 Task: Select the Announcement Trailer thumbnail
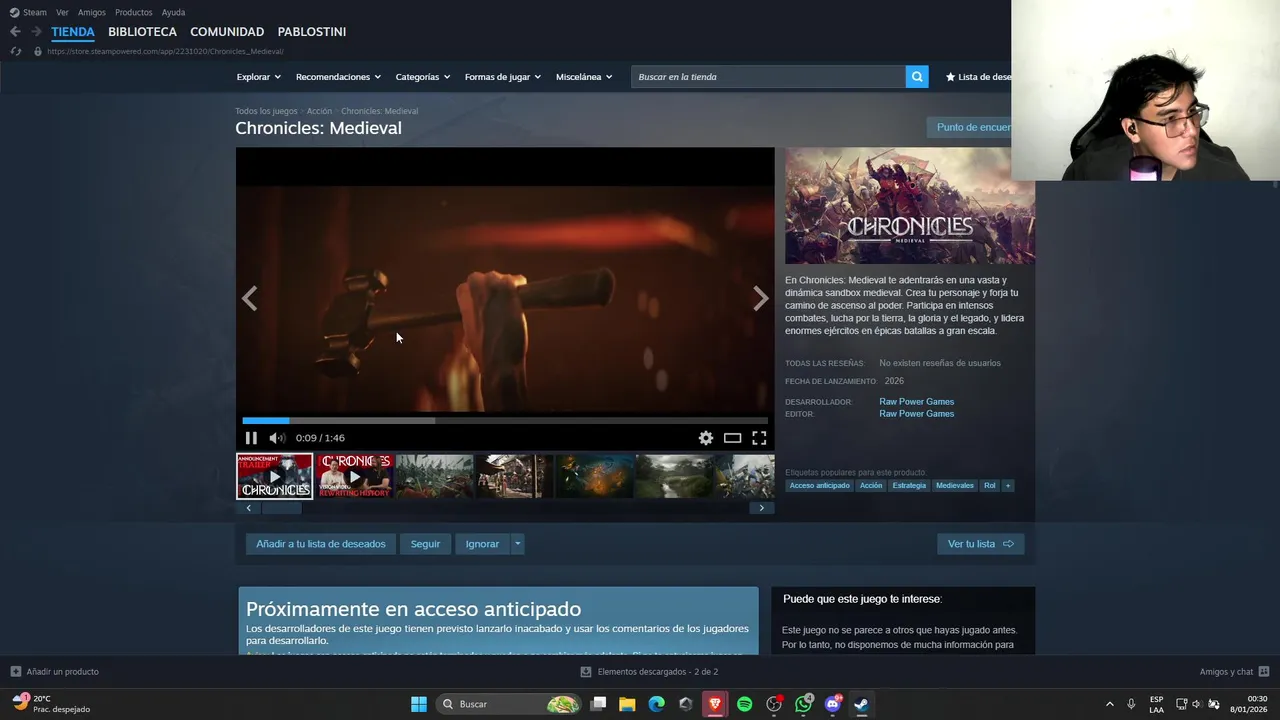(274, 476)
